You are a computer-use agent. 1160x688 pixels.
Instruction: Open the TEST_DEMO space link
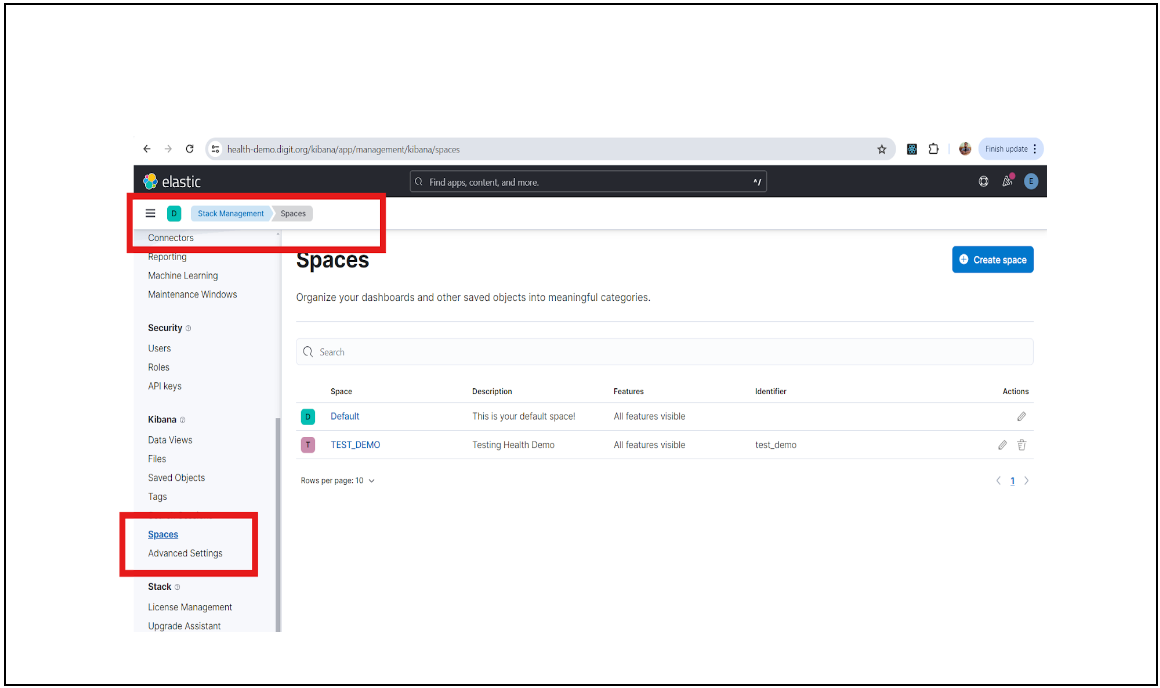tap(355, 445)
